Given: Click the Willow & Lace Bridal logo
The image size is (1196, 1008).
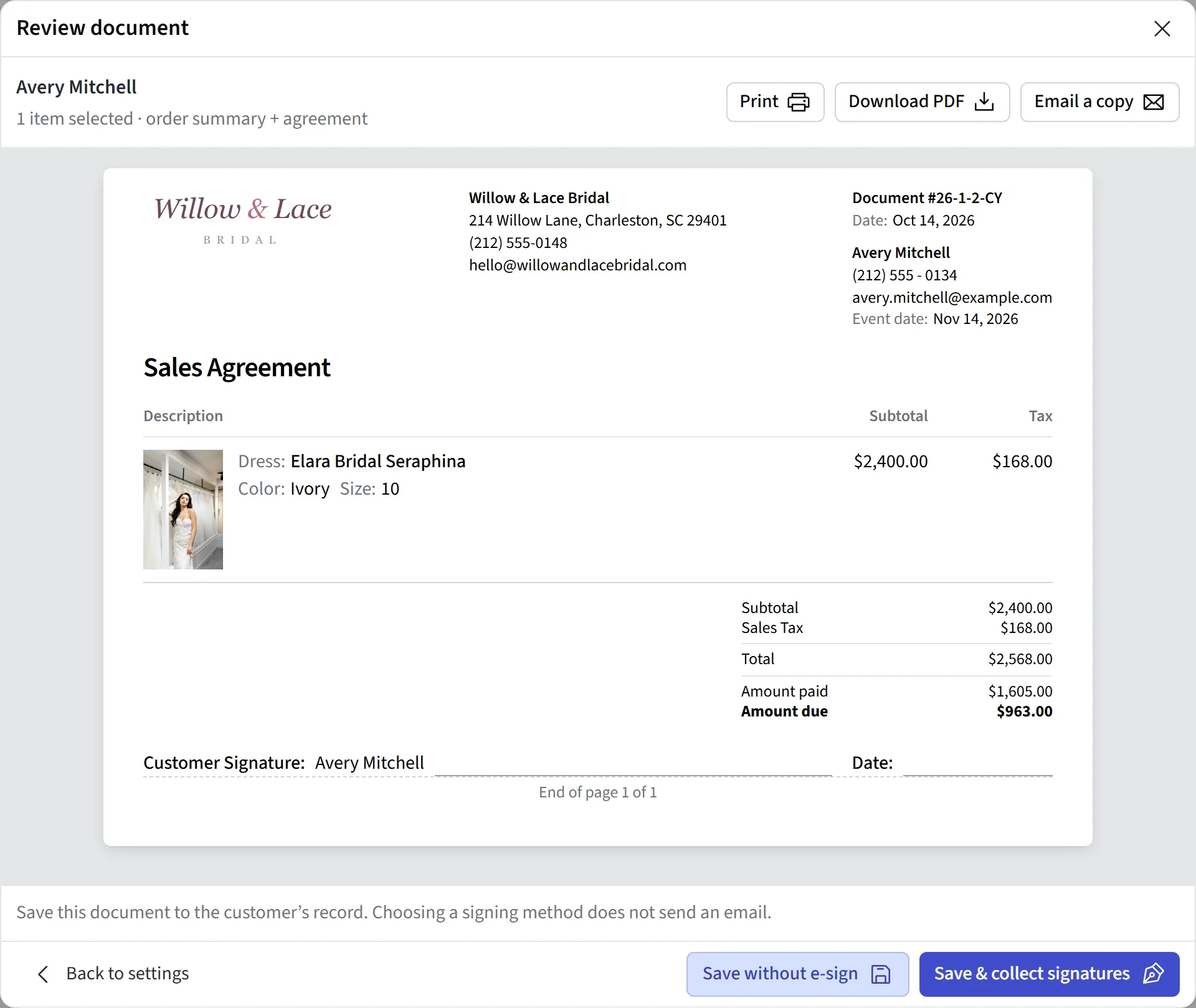Looking at the screenshot, I should point(242,219).
